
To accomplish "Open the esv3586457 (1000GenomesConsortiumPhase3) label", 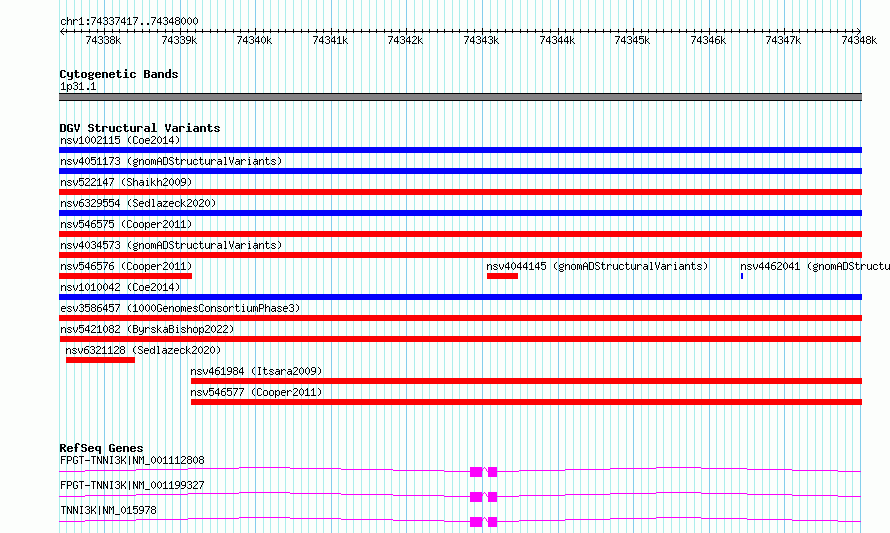I will click(180, 308).
